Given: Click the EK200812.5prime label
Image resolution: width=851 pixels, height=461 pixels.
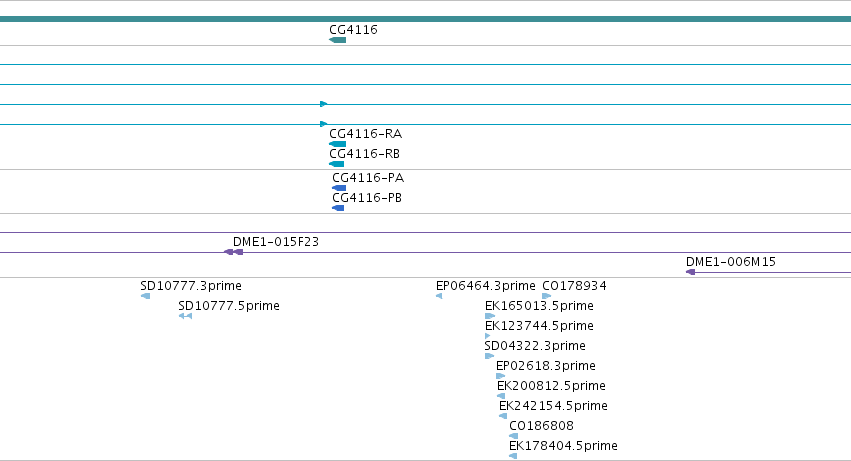Looking at the screenshot, I should (551, 386).
